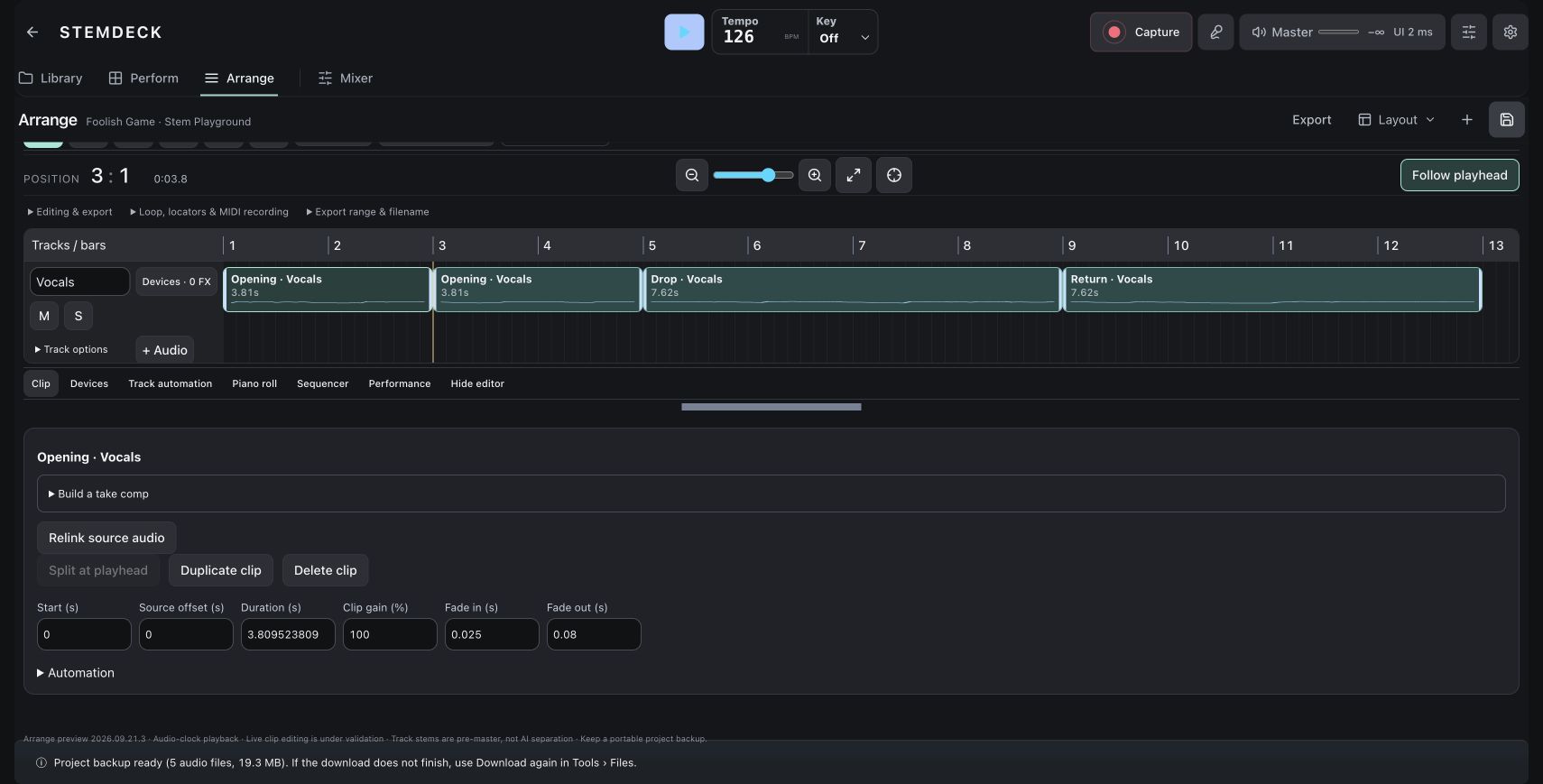Toggle Follow playhead

[x=1459, y=175]
